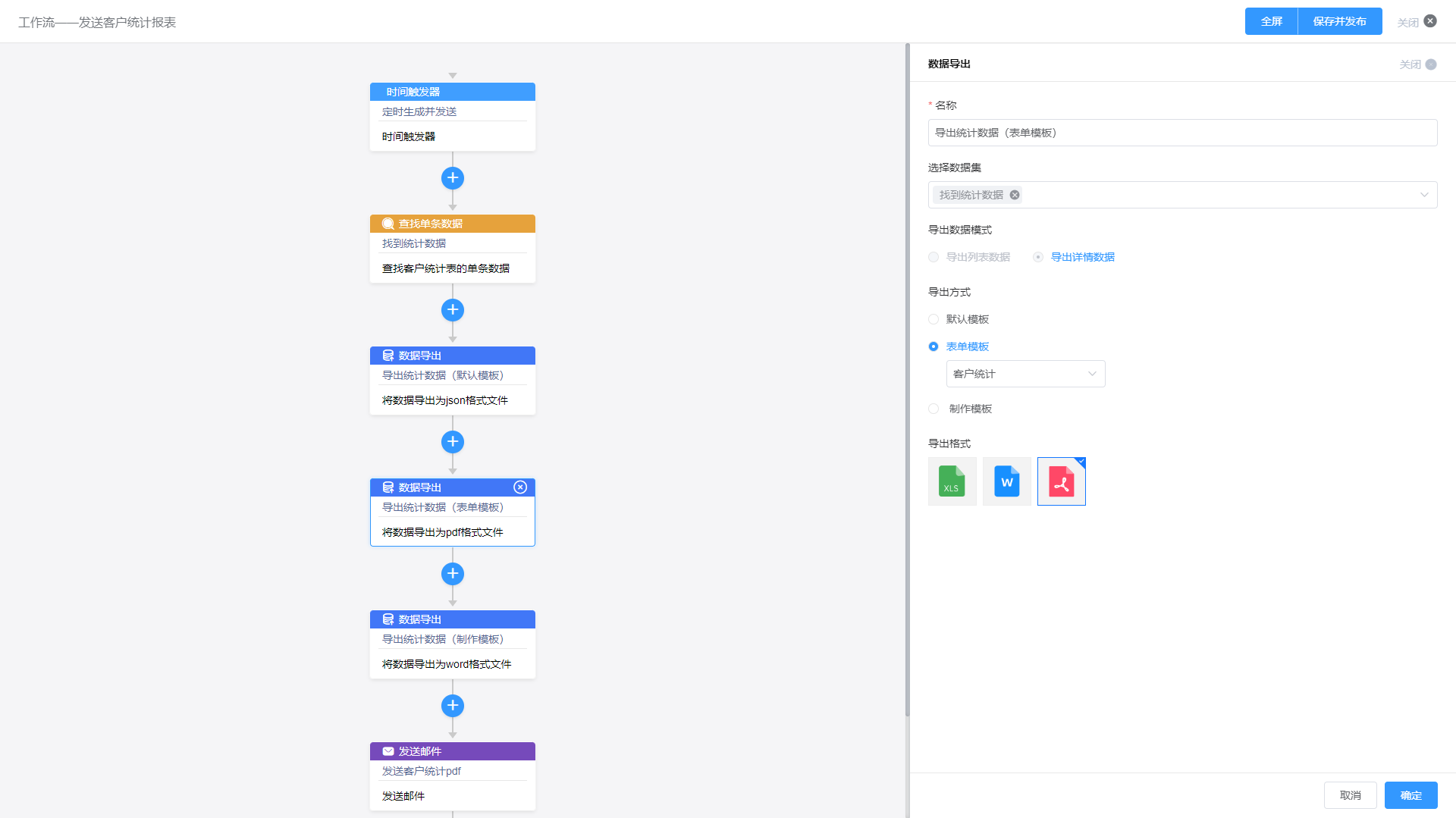Add a step after the 默认模板 export node
Viewport: 1456px width, 818px height.
pyautogui.click(x=453, y=442)
